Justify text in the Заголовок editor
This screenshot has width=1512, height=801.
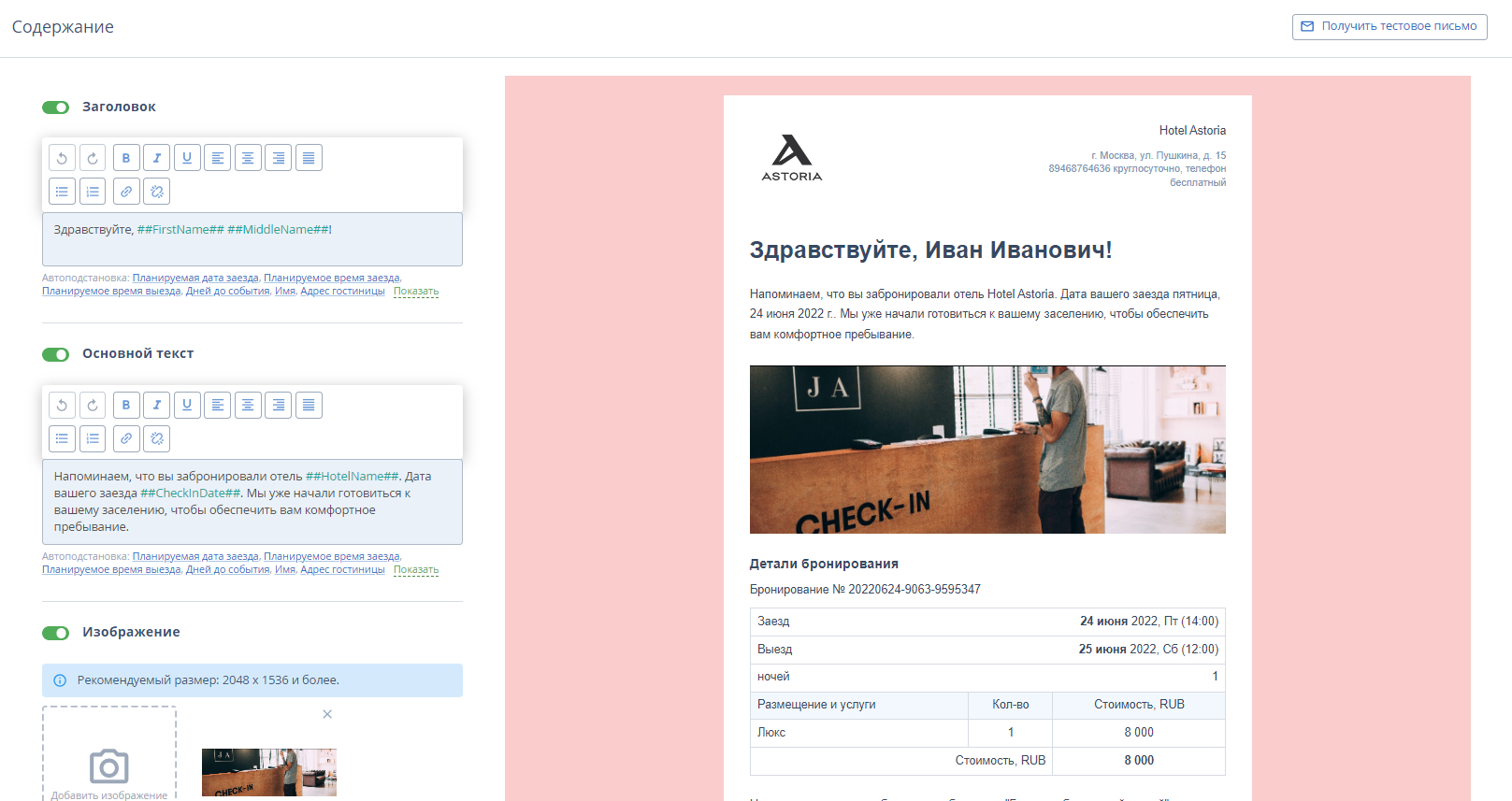309,158
